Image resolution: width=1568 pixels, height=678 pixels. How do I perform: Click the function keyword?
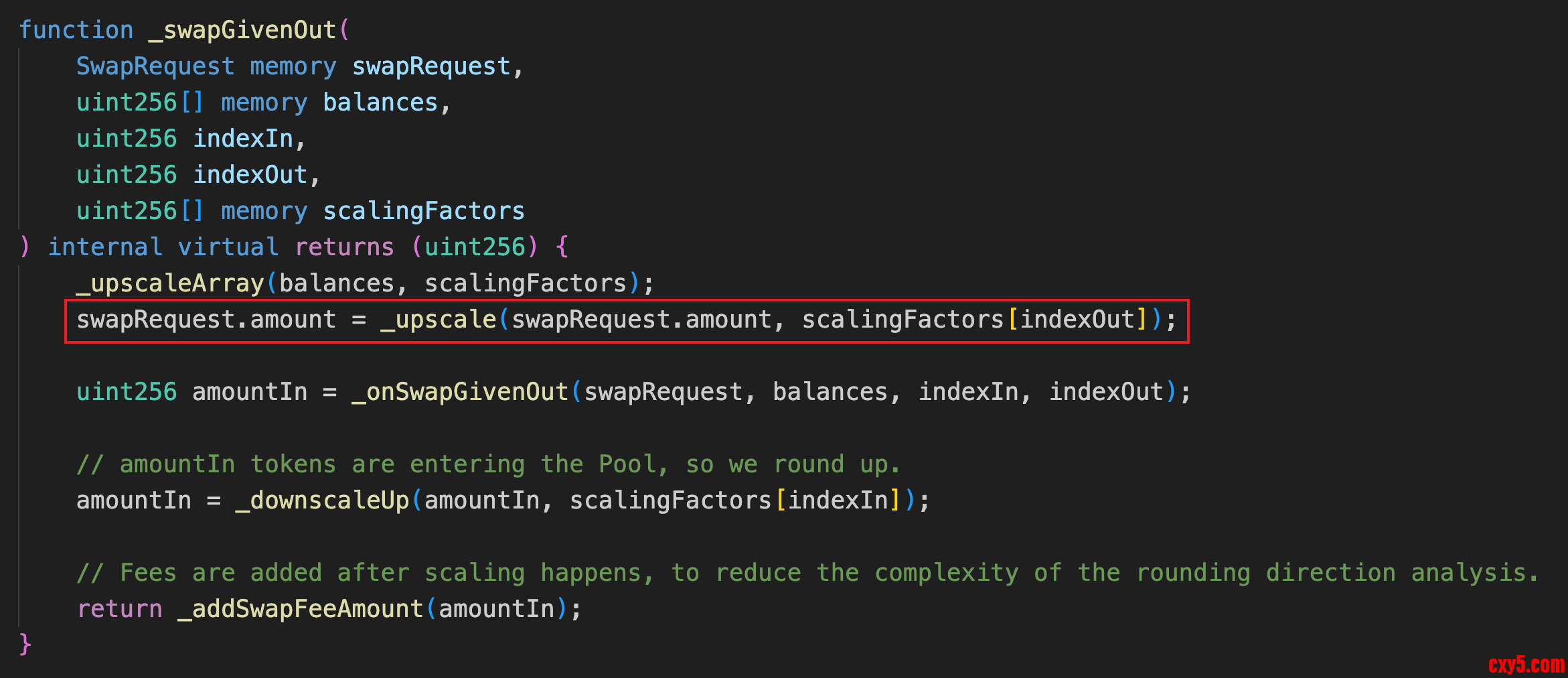pyautogui.click(x=76, y=30)
